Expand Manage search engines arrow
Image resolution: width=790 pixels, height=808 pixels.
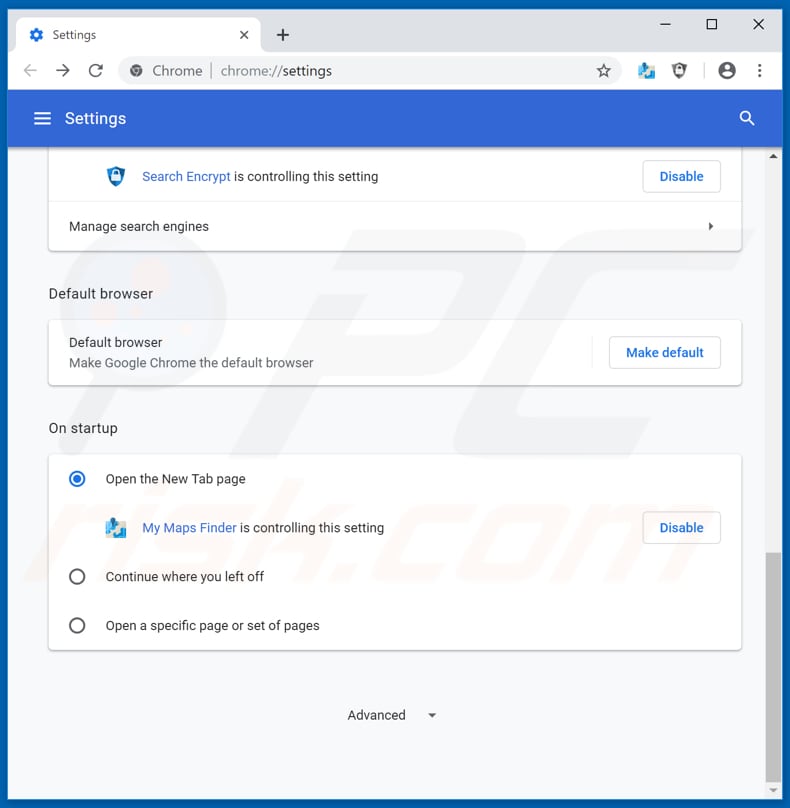pyautogui.click(x=711, y=226)
